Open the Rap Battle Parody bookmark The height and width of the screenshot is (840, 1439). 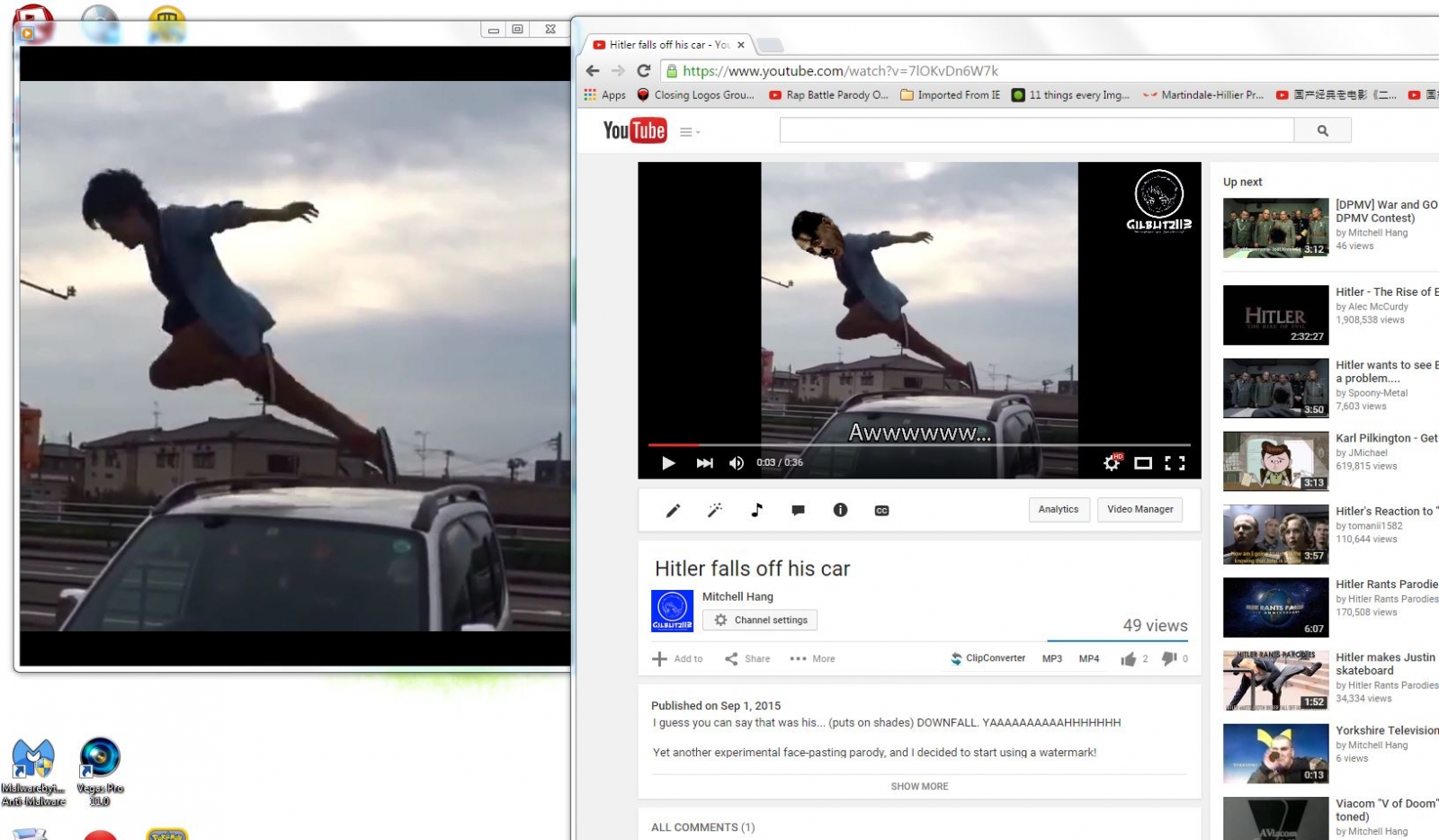[828, 95]
